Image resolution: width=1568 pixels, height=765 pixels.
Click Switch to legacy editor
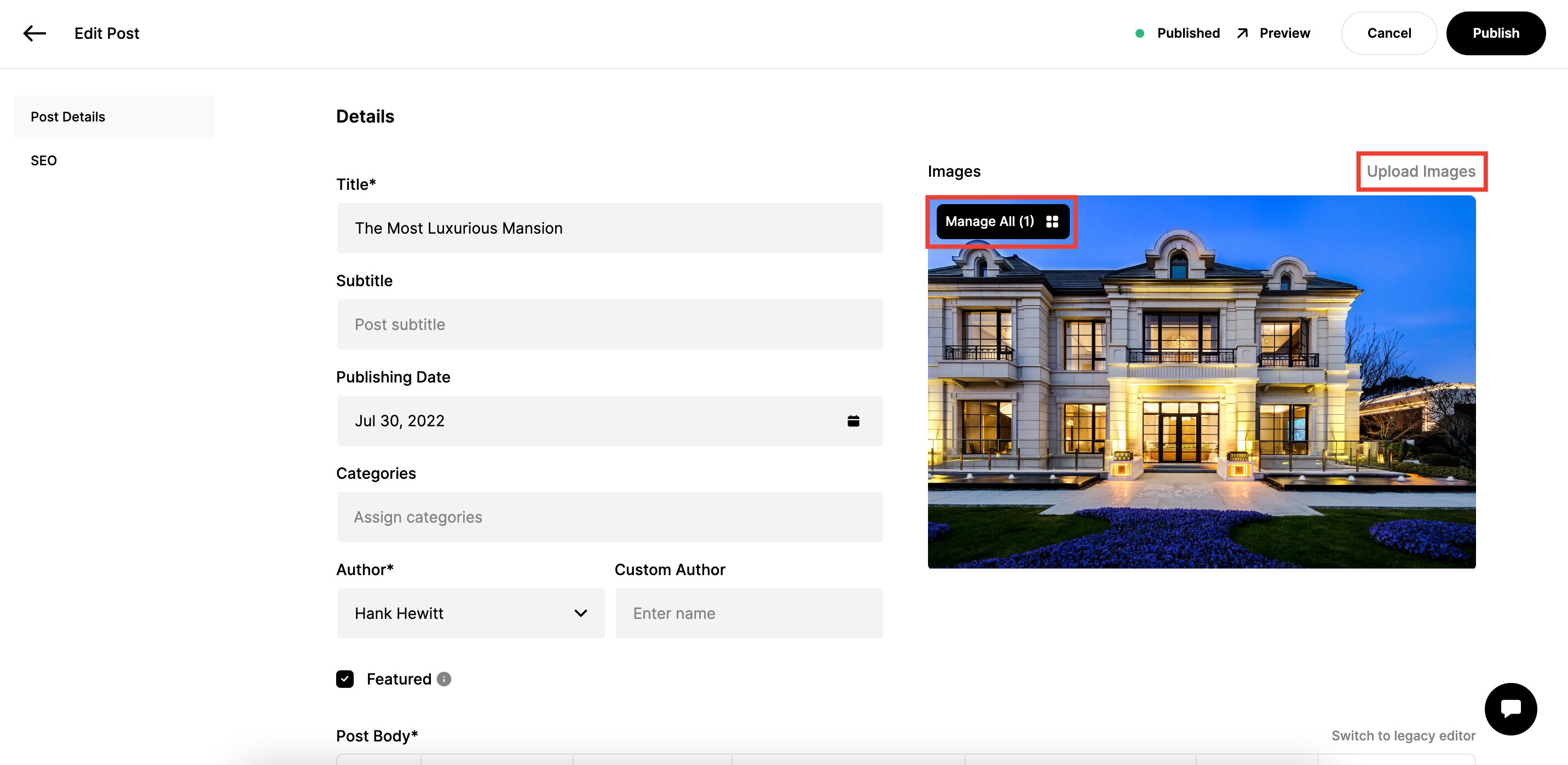coord(1403,736)
